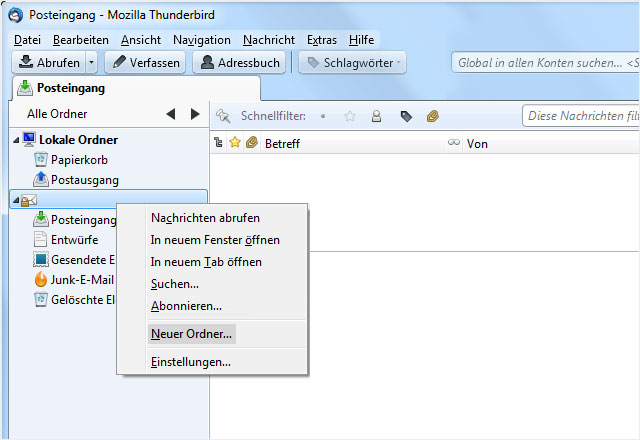The height and width of the screenshot is (440, 640).
Task: Choose Einstellungen... from context menu
Action: point(191,362)
